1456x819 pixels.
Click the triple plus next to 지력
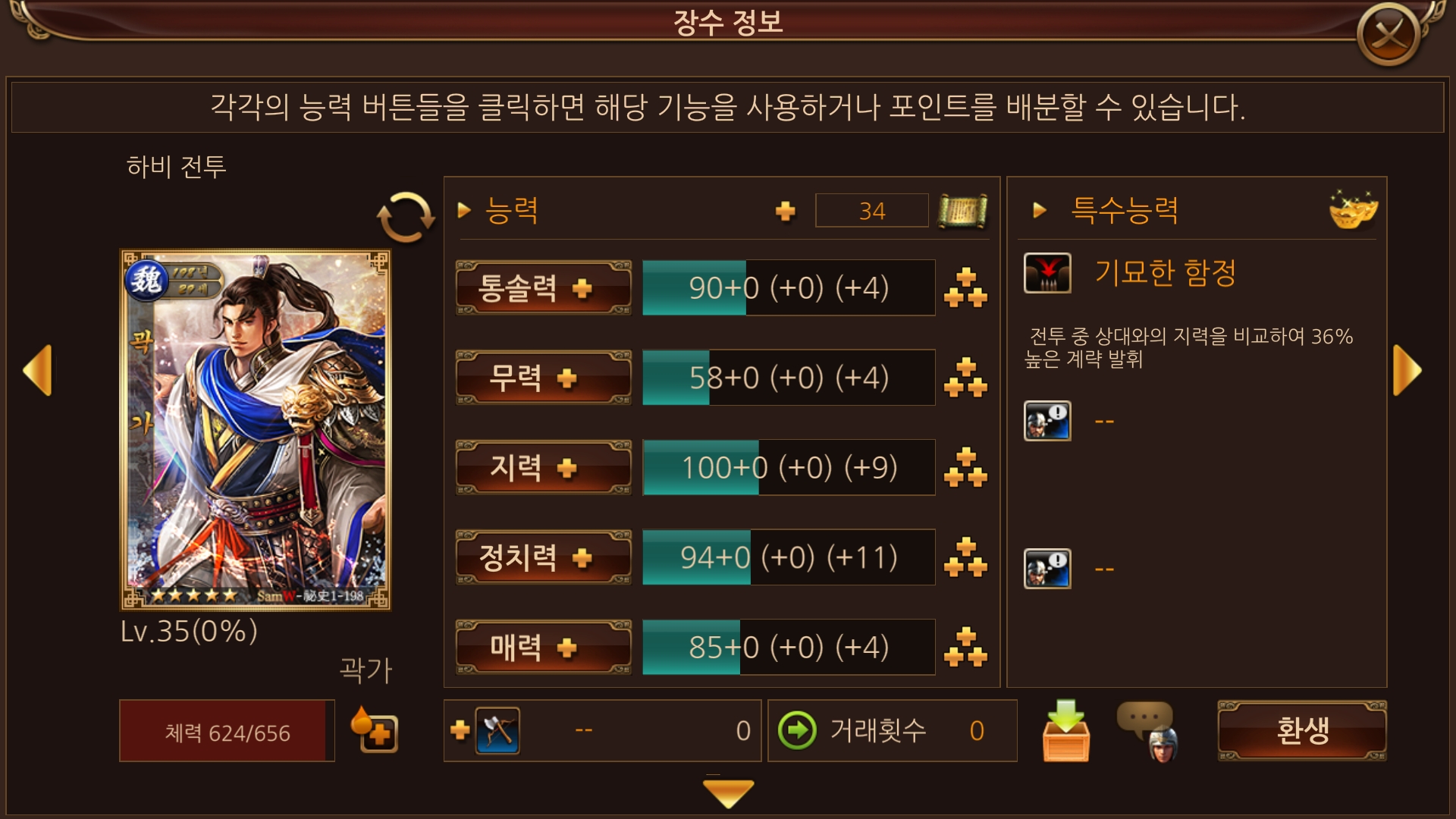[965, 468]
